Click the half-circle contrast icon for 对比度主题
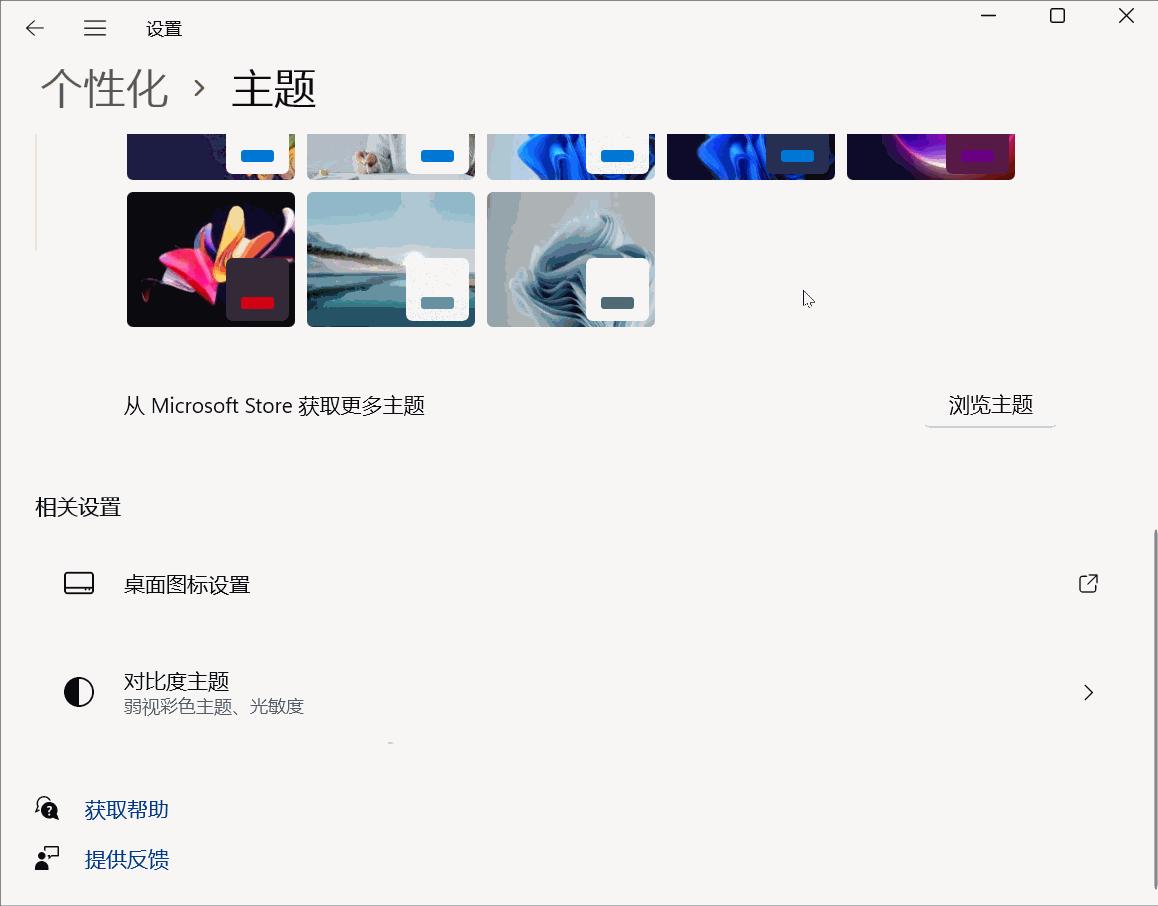 click(79, 691)
